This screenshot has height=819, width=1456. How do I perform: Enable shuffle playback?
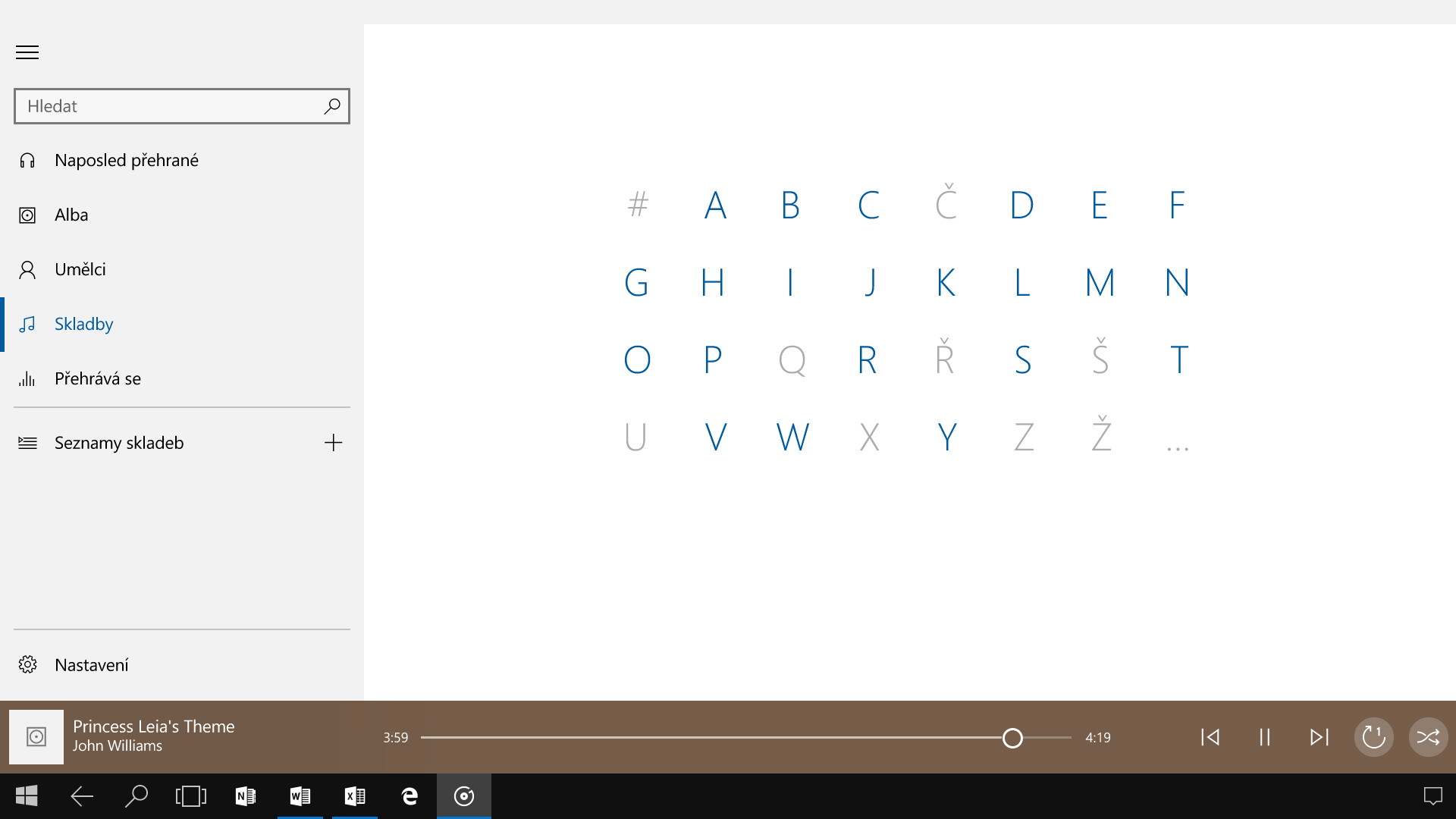click(1428, 736)
